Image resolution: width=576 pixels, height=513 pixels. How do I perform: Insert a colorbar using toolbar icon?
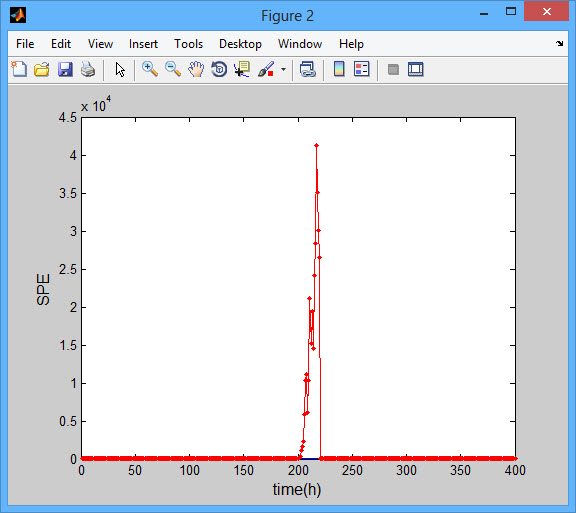tap(339, 69)
